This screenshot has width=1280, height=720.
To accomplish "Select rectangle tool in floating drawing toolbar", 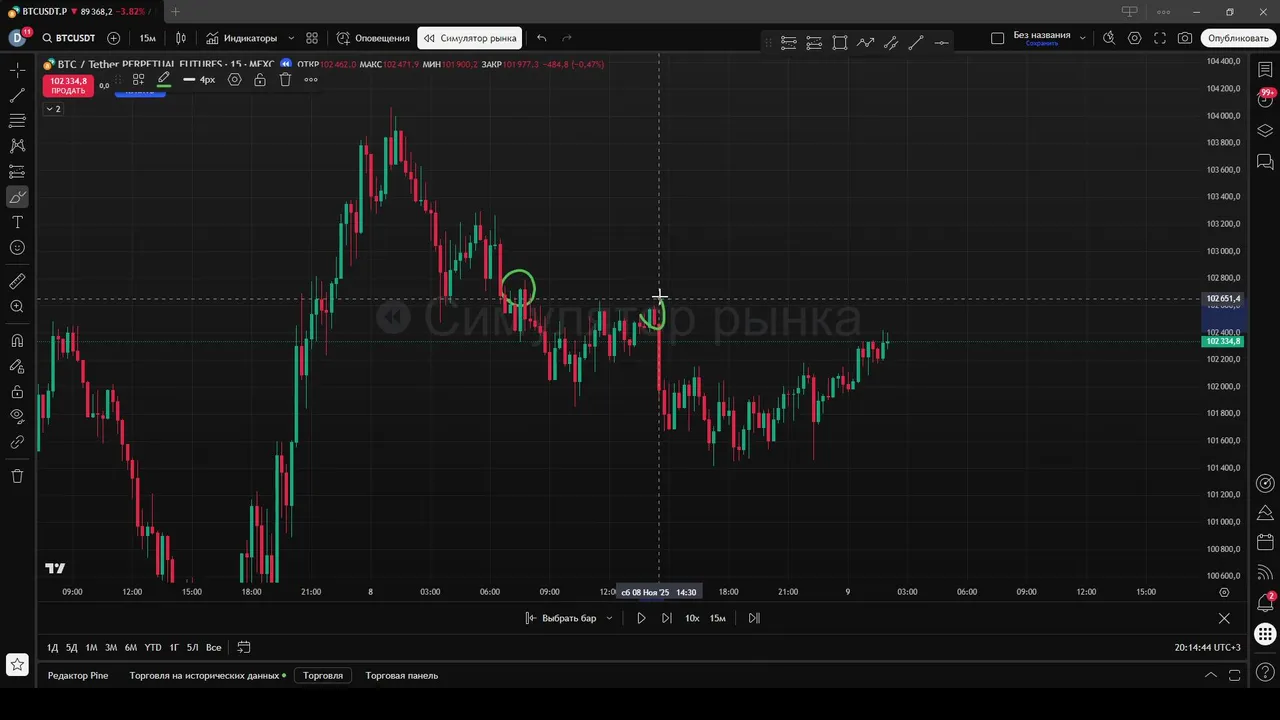I will pos(840,42).
